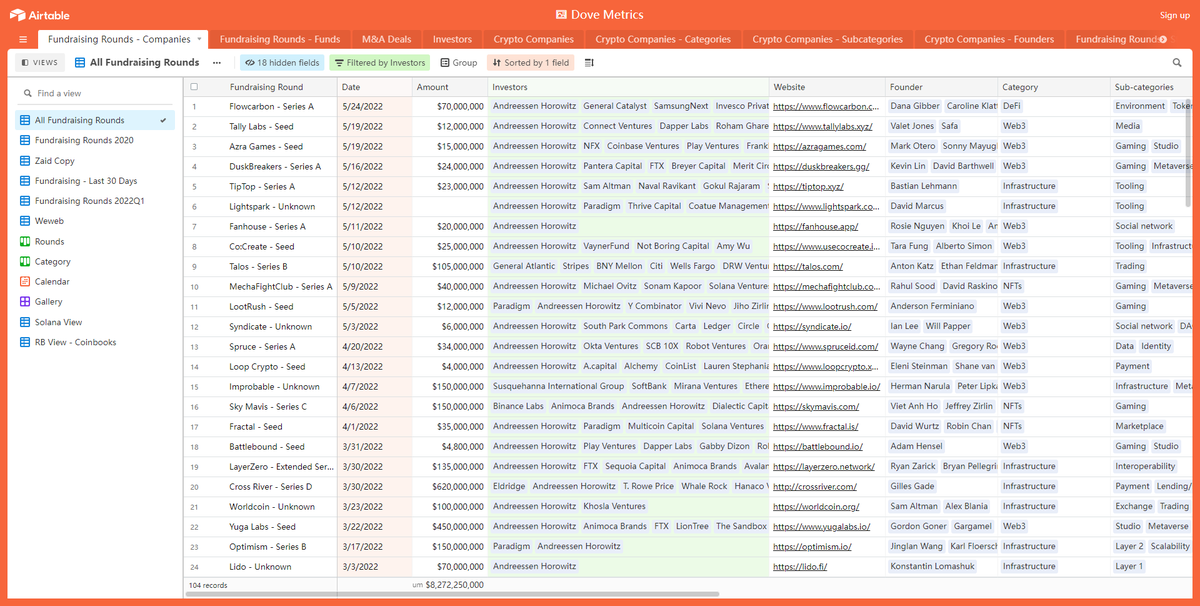Click the Amount column header
The image size is (1200, 606).
tap(450, 87)
